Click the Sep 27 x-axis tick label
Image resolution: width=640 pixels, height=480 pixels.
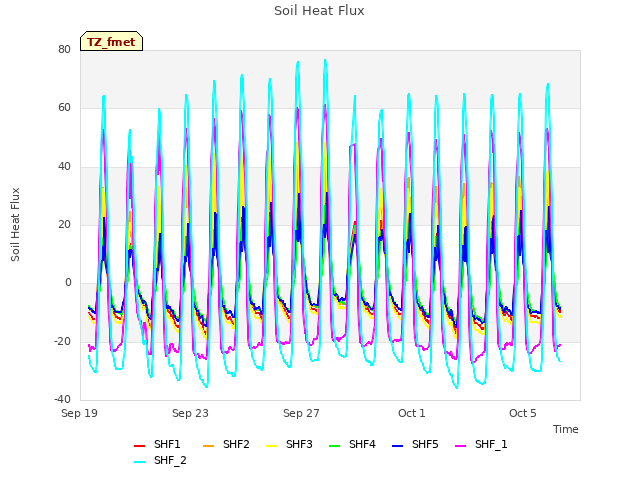[x=301, y=413]
